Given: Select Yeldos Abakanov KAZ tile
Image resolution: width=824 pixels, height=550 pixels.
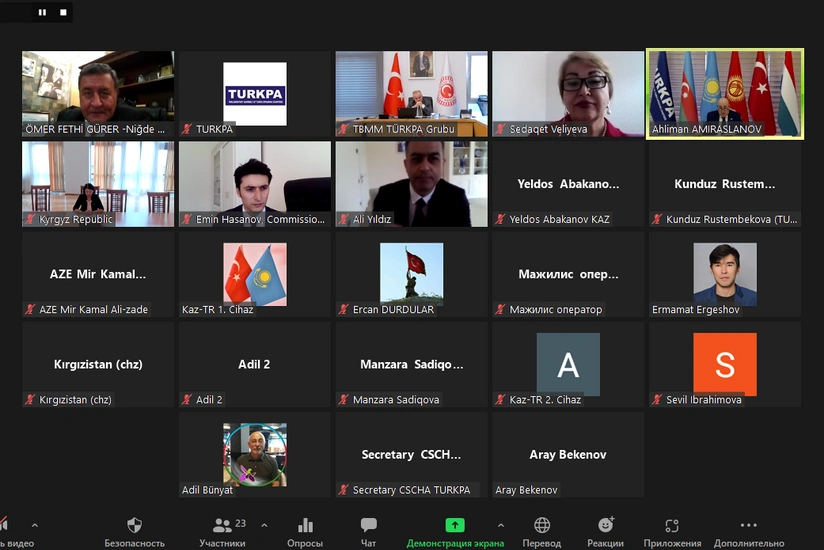Looking at the screenshot, I should click(x=568, y=184).
